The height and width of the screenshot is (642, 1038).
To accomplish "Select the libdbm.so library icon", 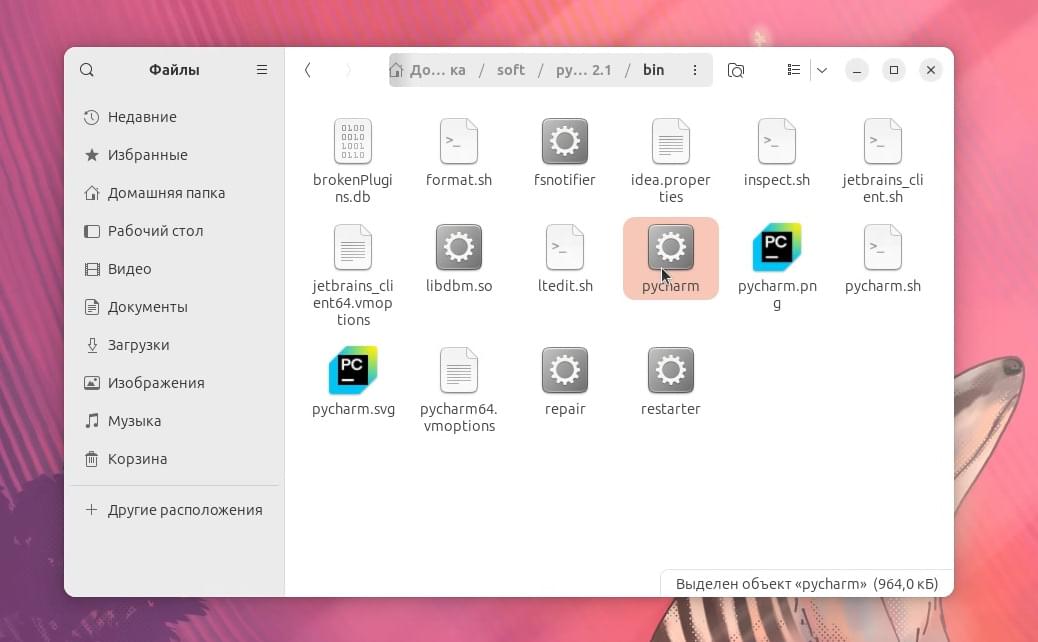I will click(x=459, y=247).
